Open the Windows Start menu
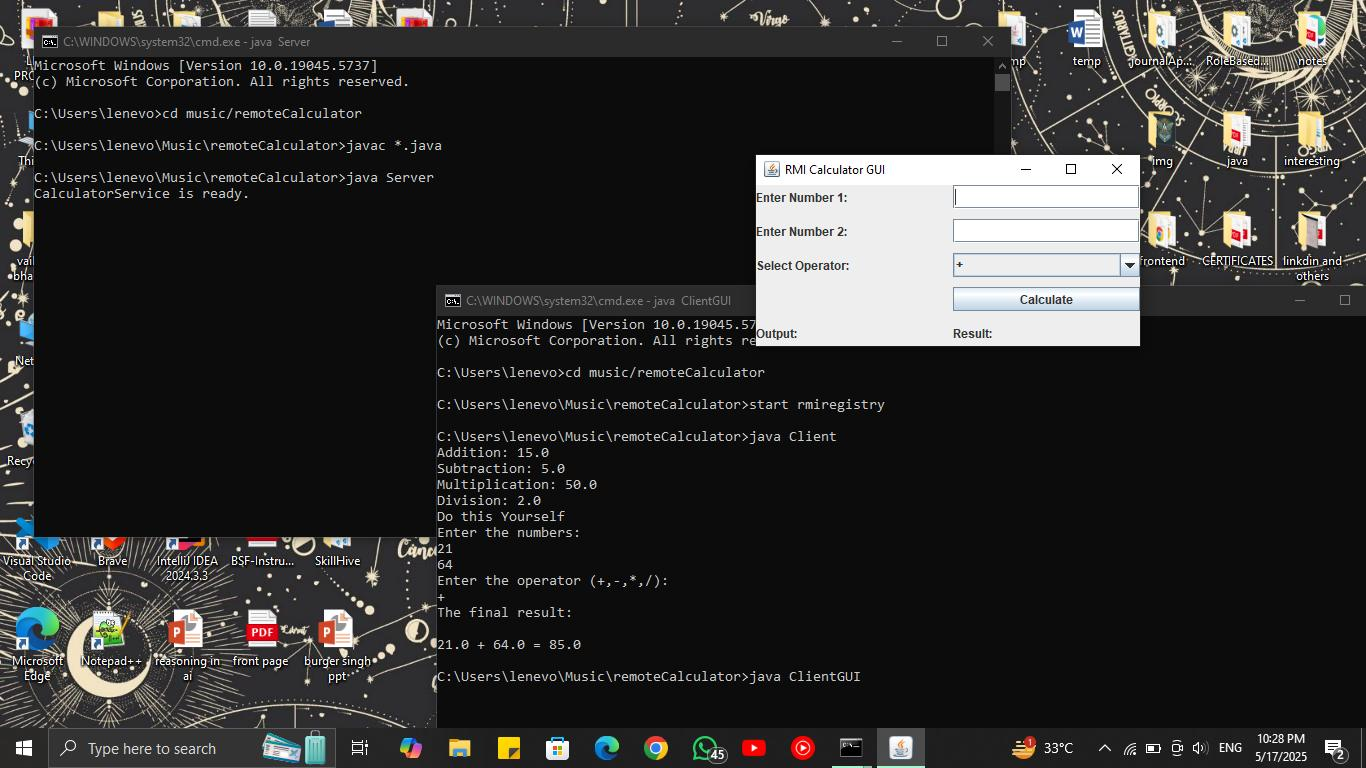The image size is (1366, 768). click(23, 748)
